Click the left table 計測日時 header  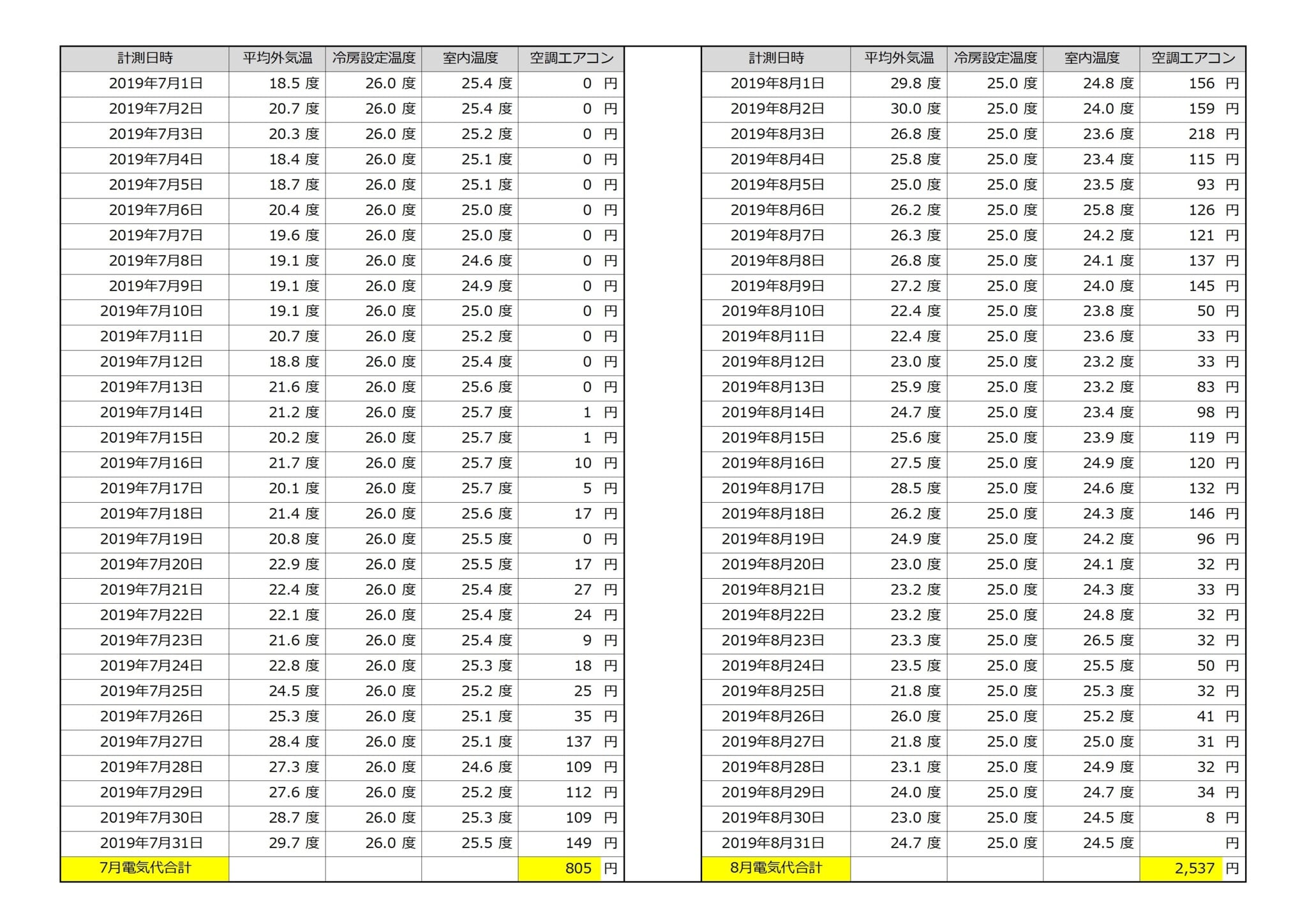pyautogui.click(x=145, y=59)
